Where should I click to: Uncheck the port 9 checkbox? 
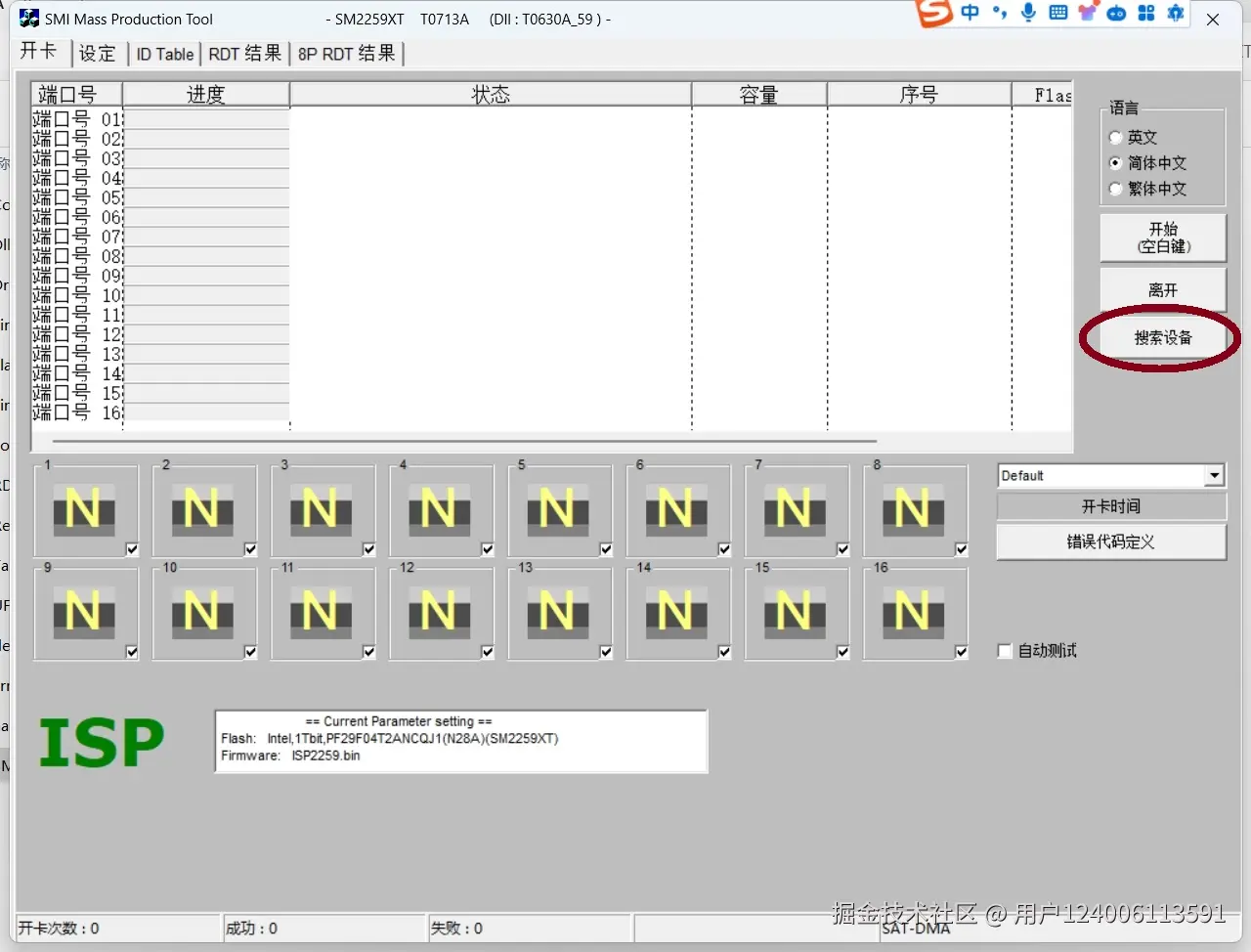click(x=132, y=652)
